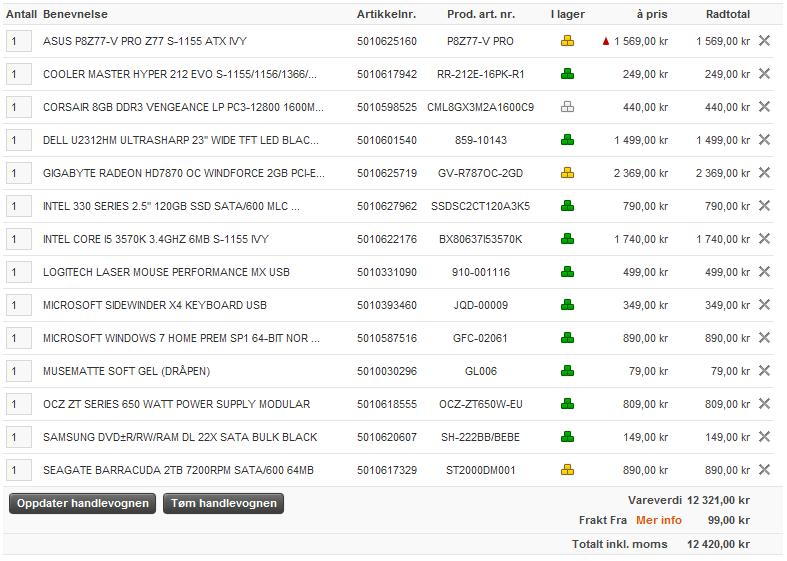Open the Mer info shipping link

tap(659, 520)
